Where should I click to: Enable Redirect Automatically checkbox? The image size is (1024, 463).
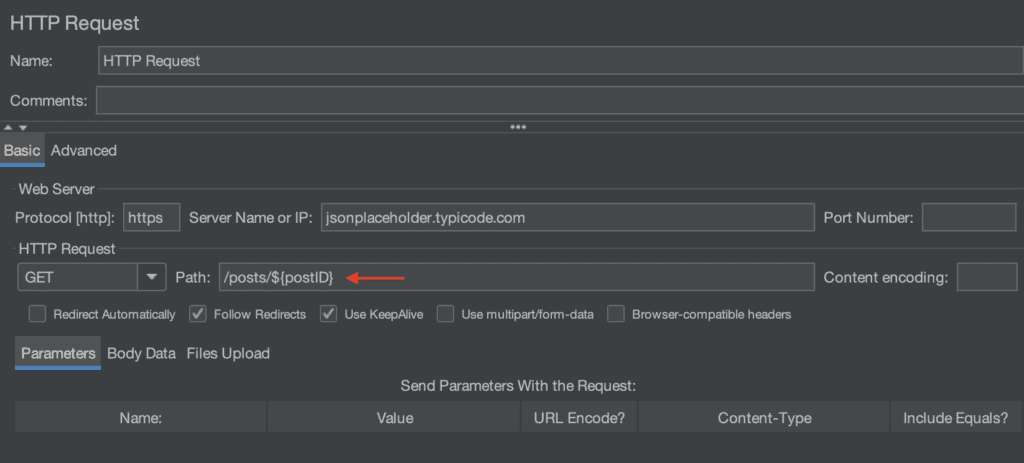point(37,314)
